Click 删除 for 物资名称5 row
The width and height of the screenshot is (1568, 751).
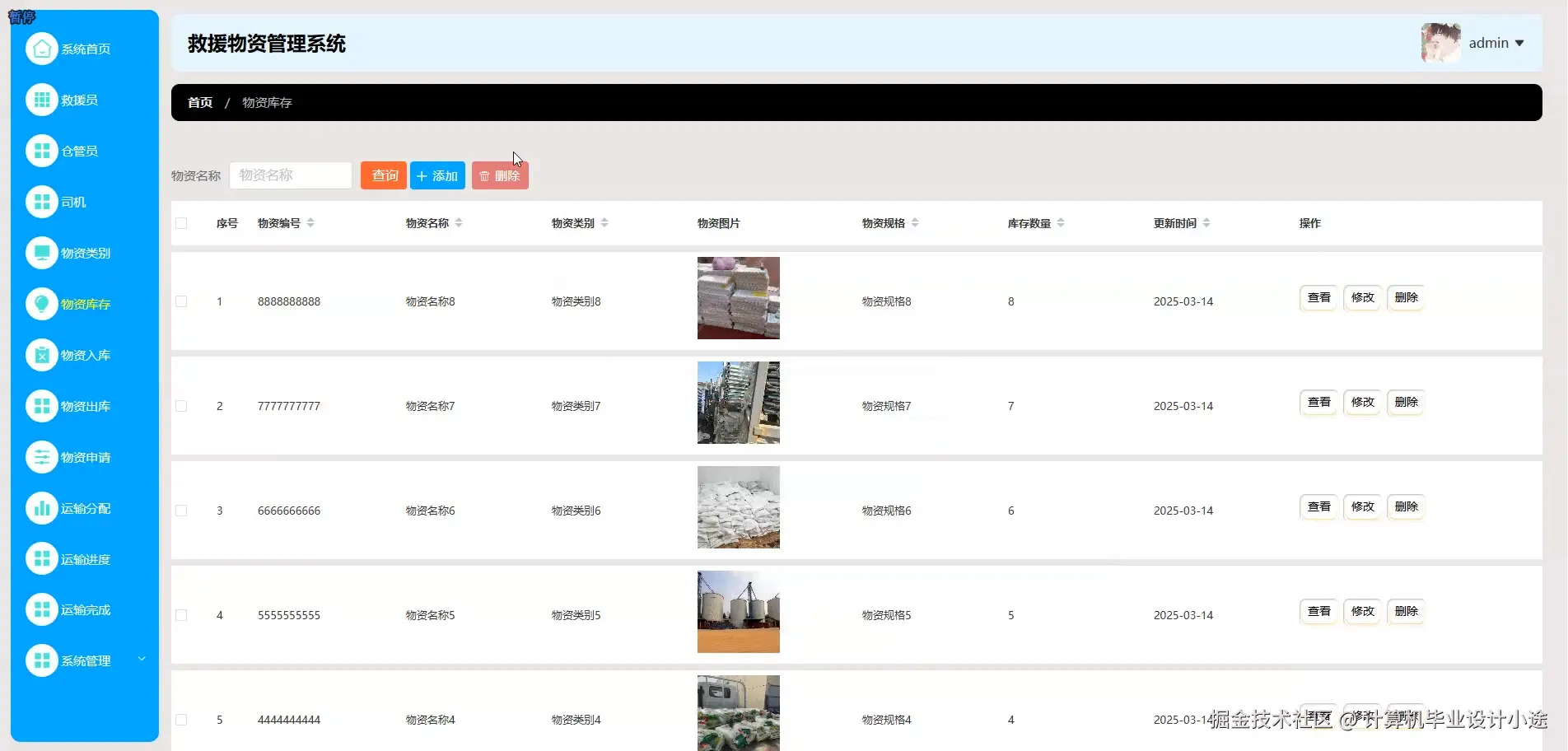pos(1406,611)
